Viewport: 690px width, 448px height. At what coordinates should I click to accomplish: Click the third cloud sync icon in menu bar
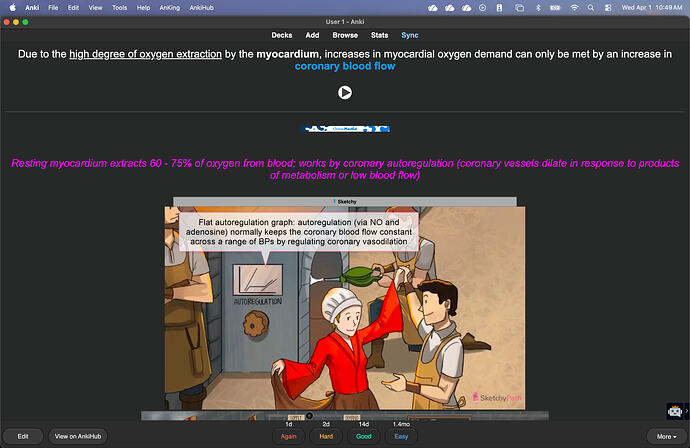[x=466, y=7]
